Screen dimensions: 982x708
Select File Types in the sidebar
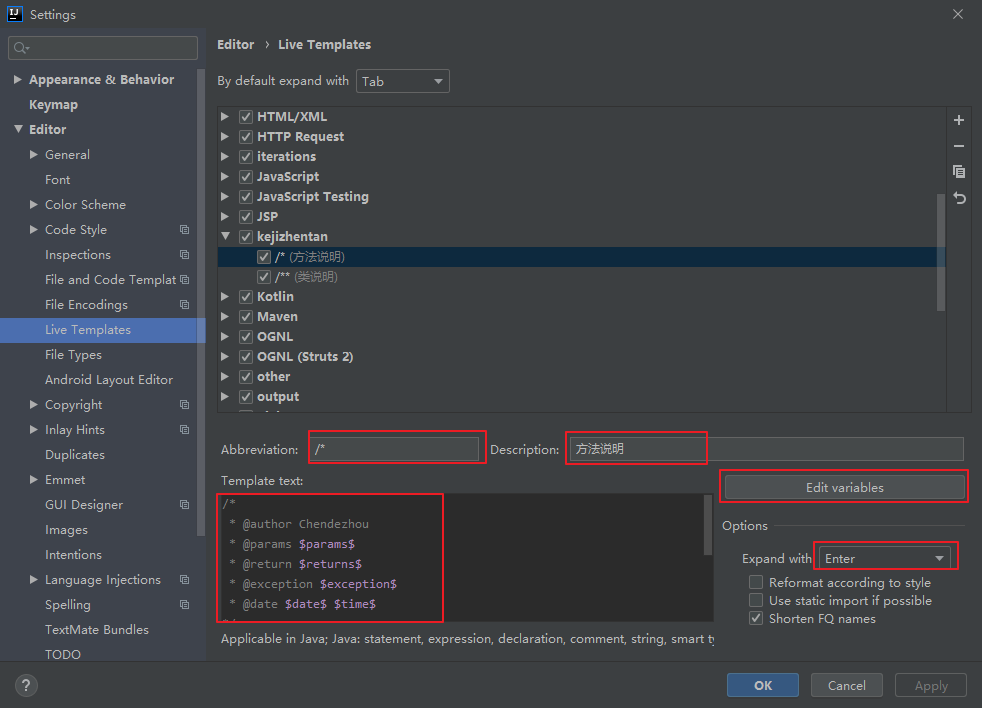[x=73, y=355]
